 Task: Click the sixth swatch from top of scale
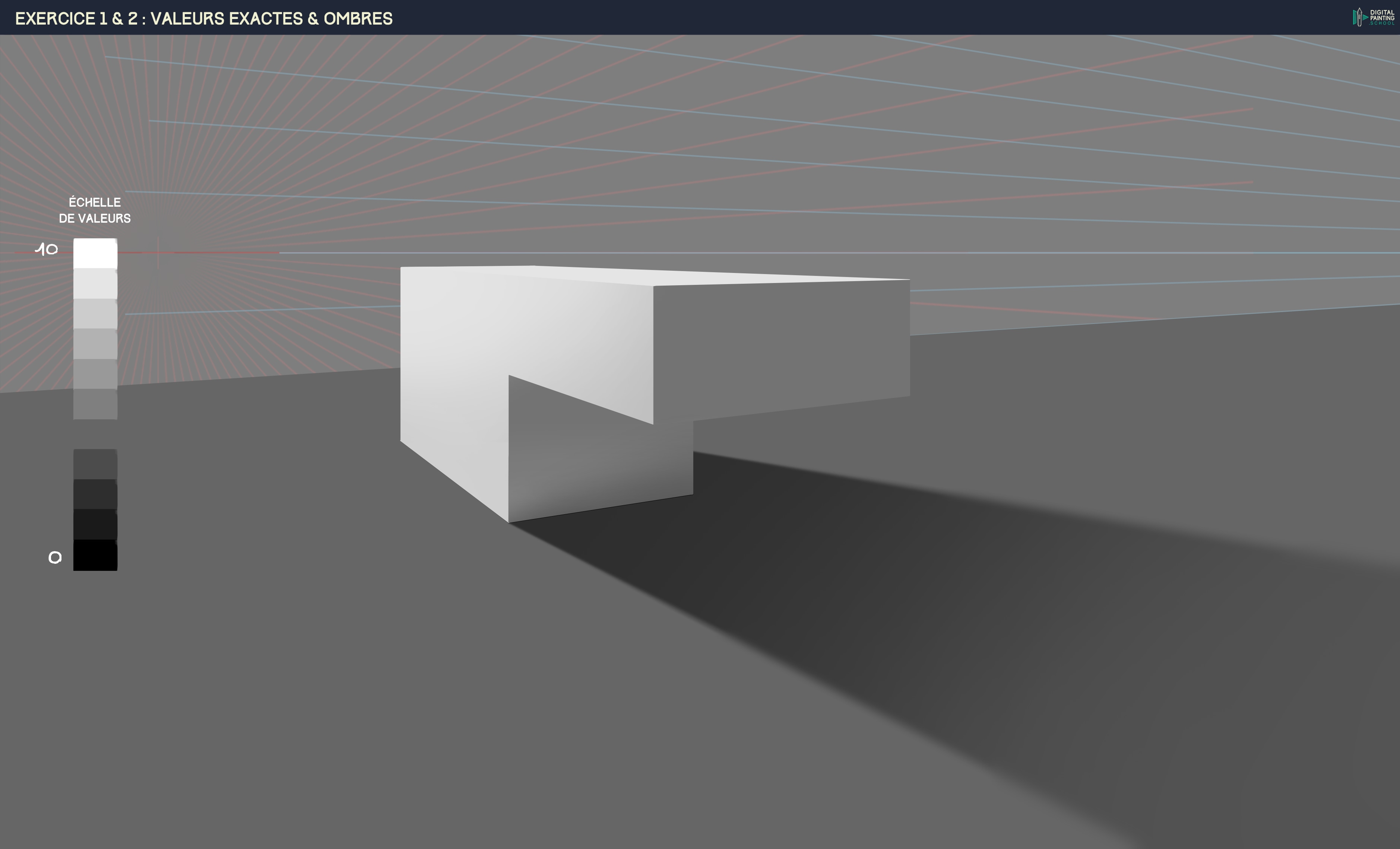[x=95, y=404]
